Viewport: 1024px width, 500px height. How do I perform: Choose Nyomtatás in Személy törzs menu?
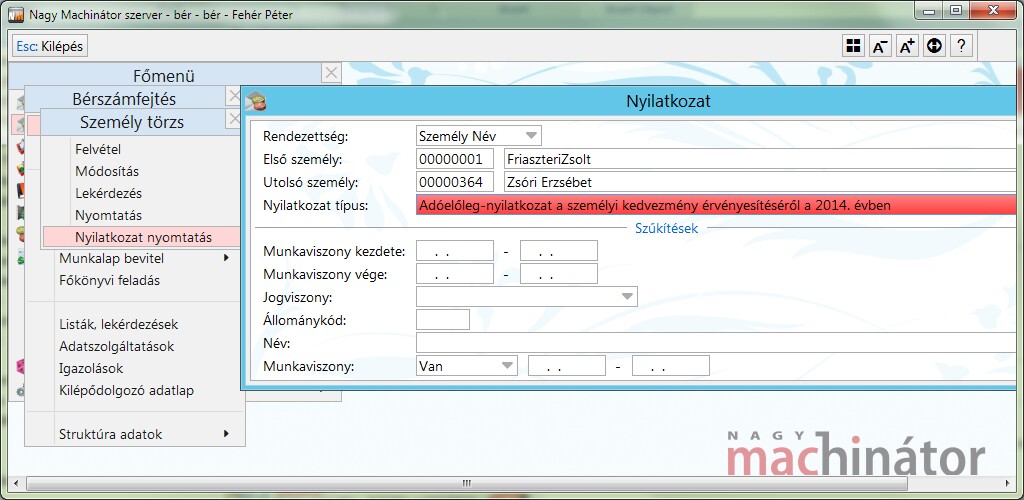pyautogui.click(x=108, y=215)
